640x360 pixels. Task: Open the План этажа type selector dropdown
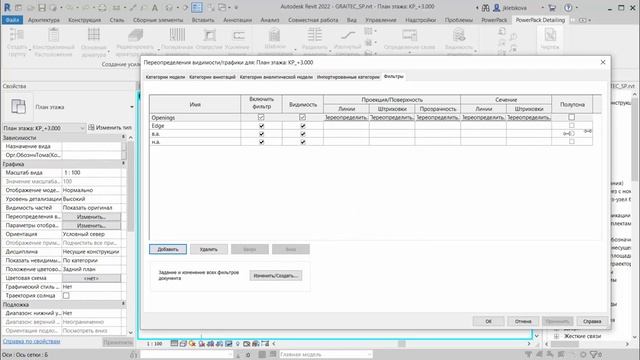[131, 107]
